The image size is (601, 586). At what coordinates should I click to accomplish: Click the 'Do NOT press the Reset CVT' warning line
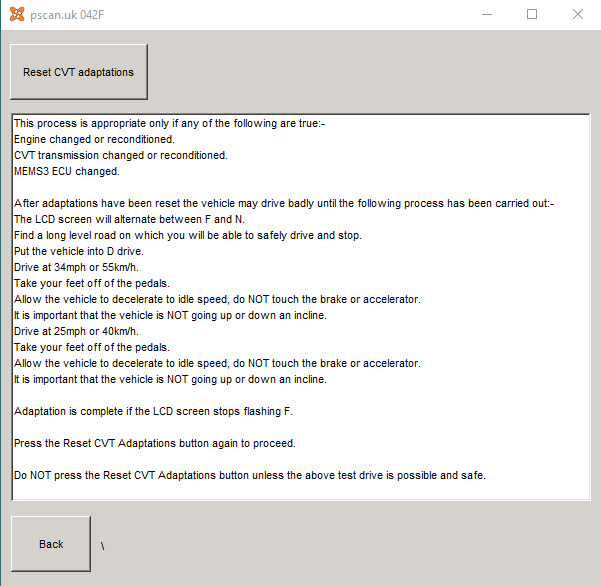tap(250, 475)
